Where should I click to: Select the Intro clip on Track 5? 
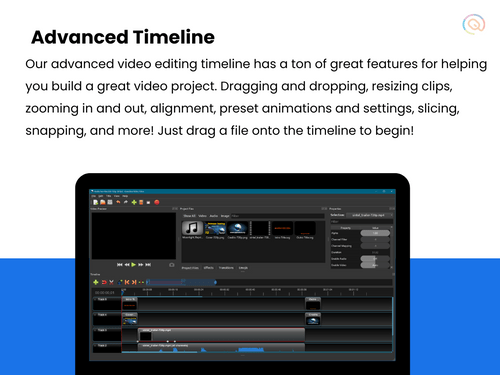(130, 304)
